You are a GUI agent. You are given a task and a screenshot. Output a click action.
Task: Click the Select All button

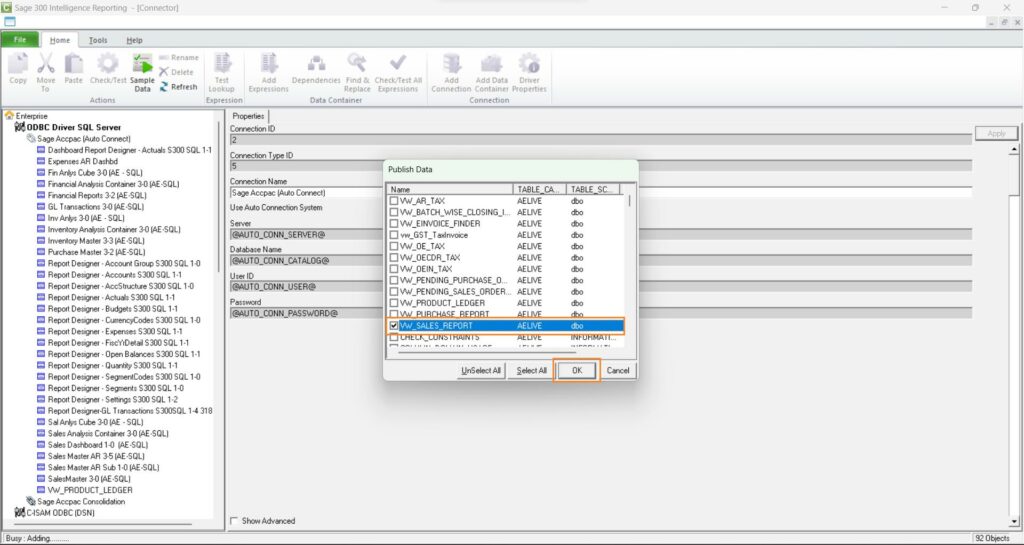531,370
